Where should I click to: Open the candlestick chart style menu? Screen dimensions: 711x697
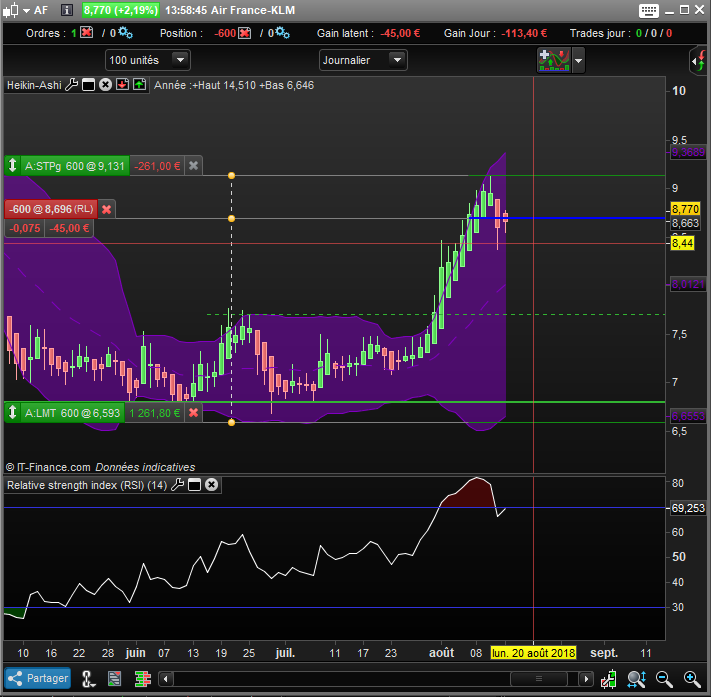pyautogui.click(x=15, y=10)
